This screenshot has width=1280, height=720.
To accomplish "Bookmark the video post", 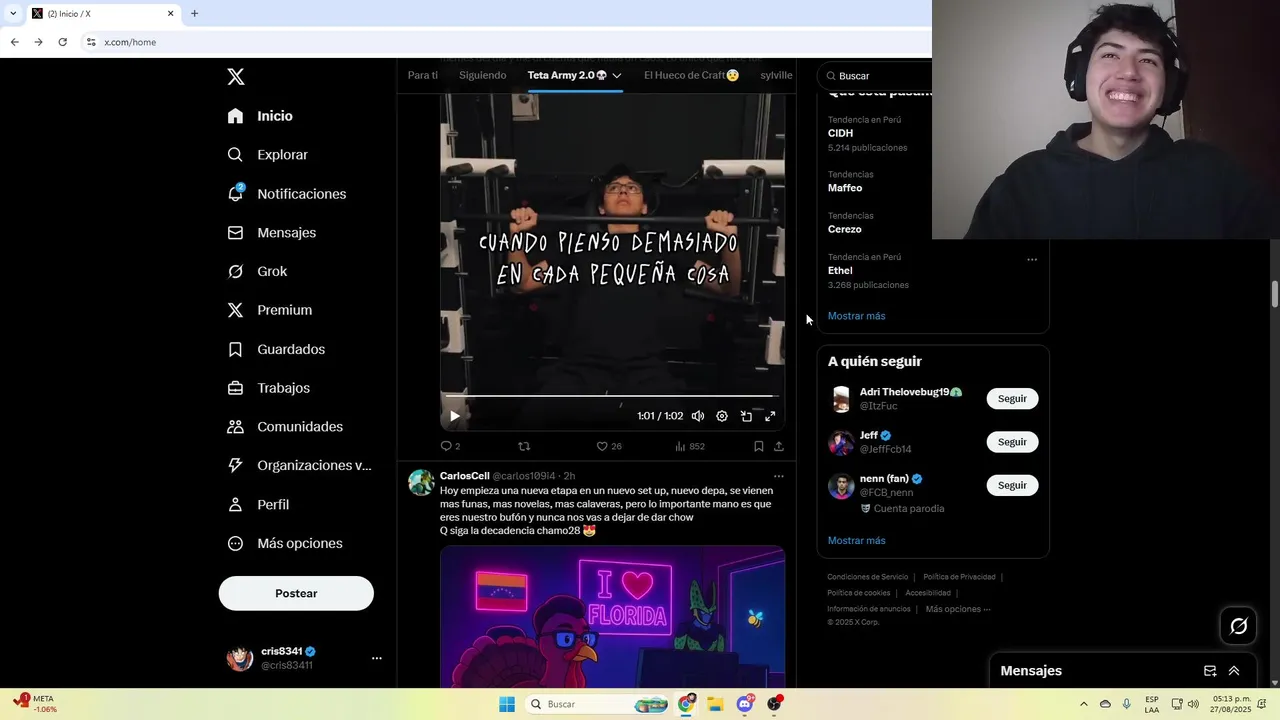I will click(x=759, y=446).
